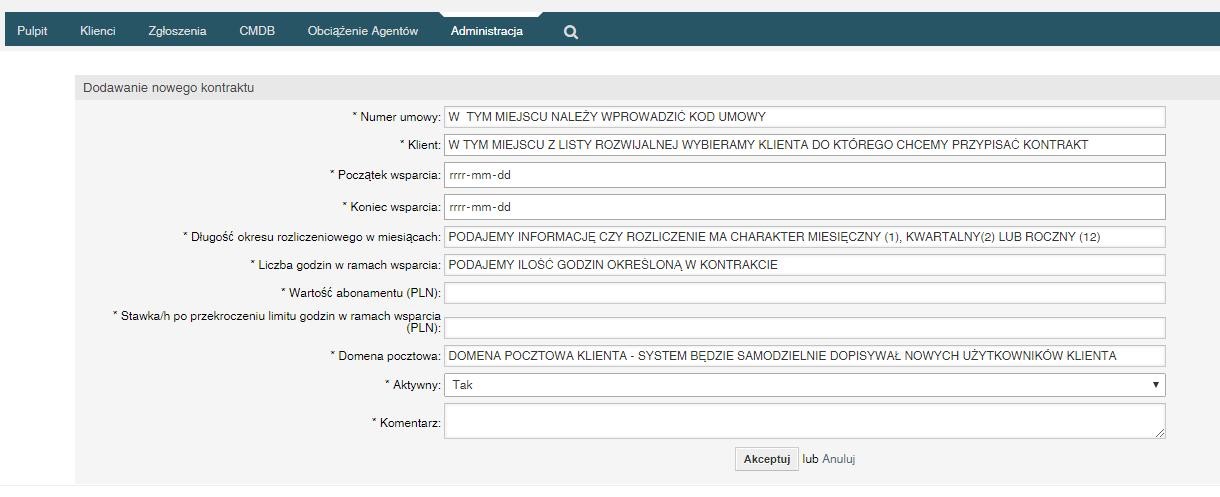
Task: Open the Aktywny dropdown showing Tak
Action: 804,385
